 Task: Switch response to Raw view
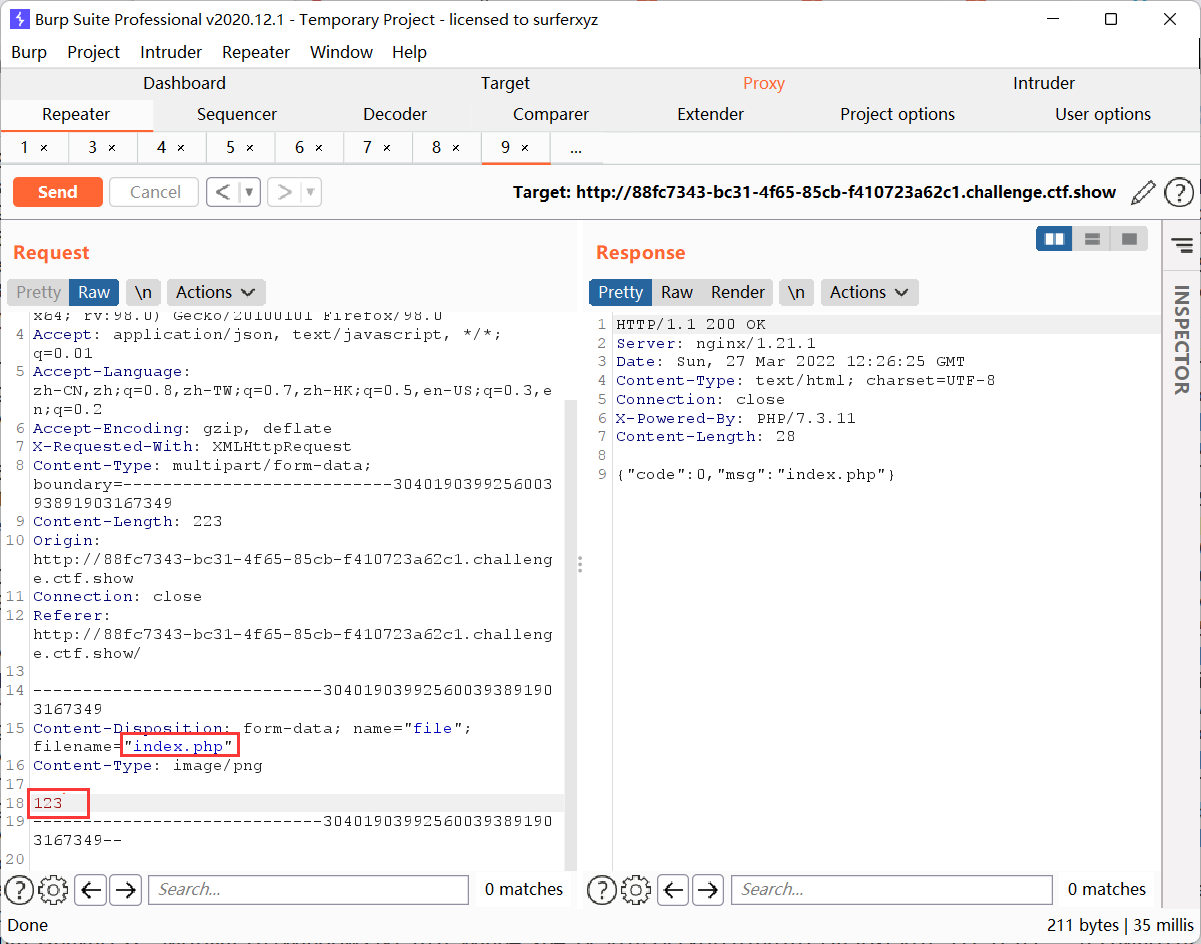coord(677,292)
